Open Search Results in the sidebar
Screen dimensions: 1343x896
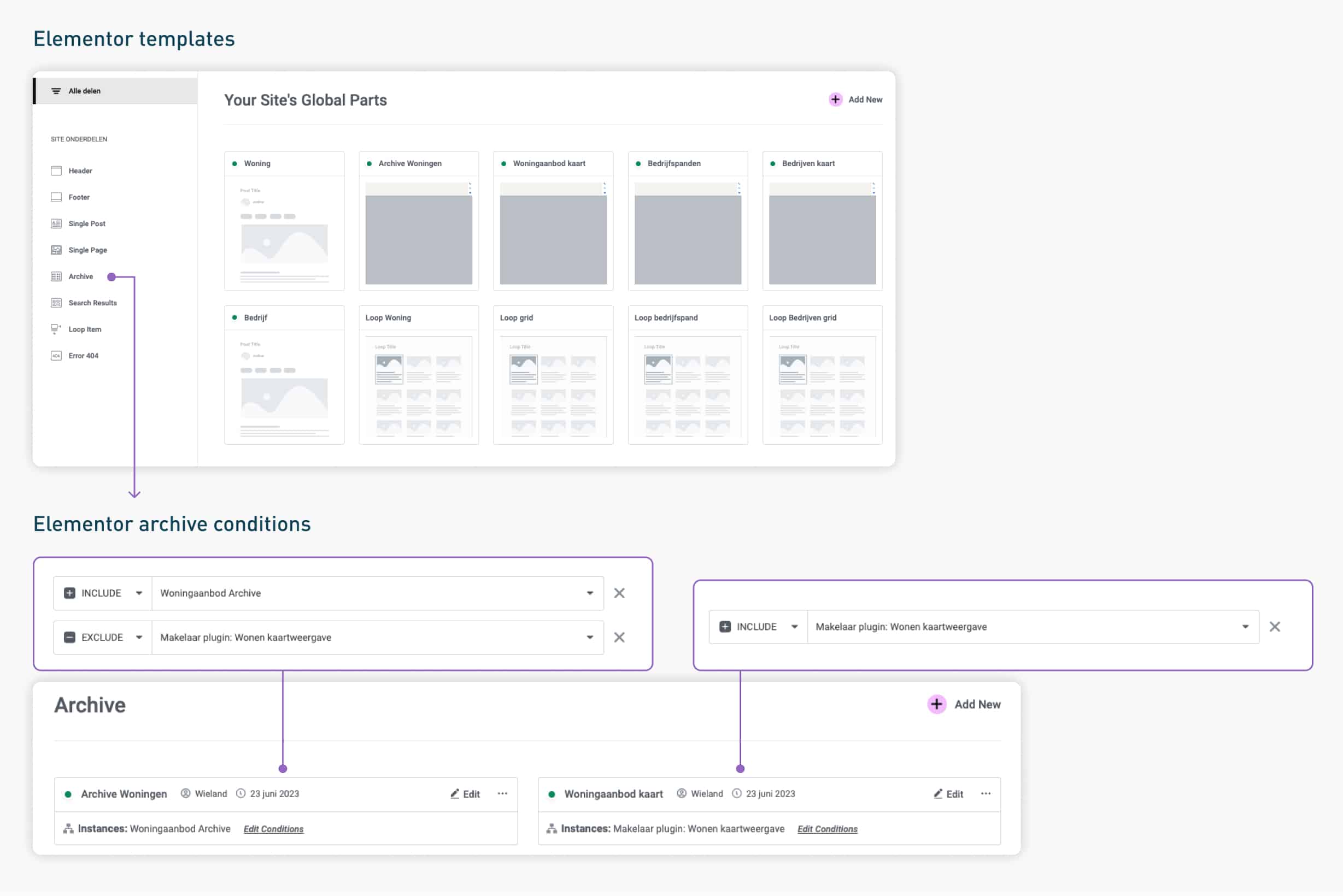[x=92, y=303]
